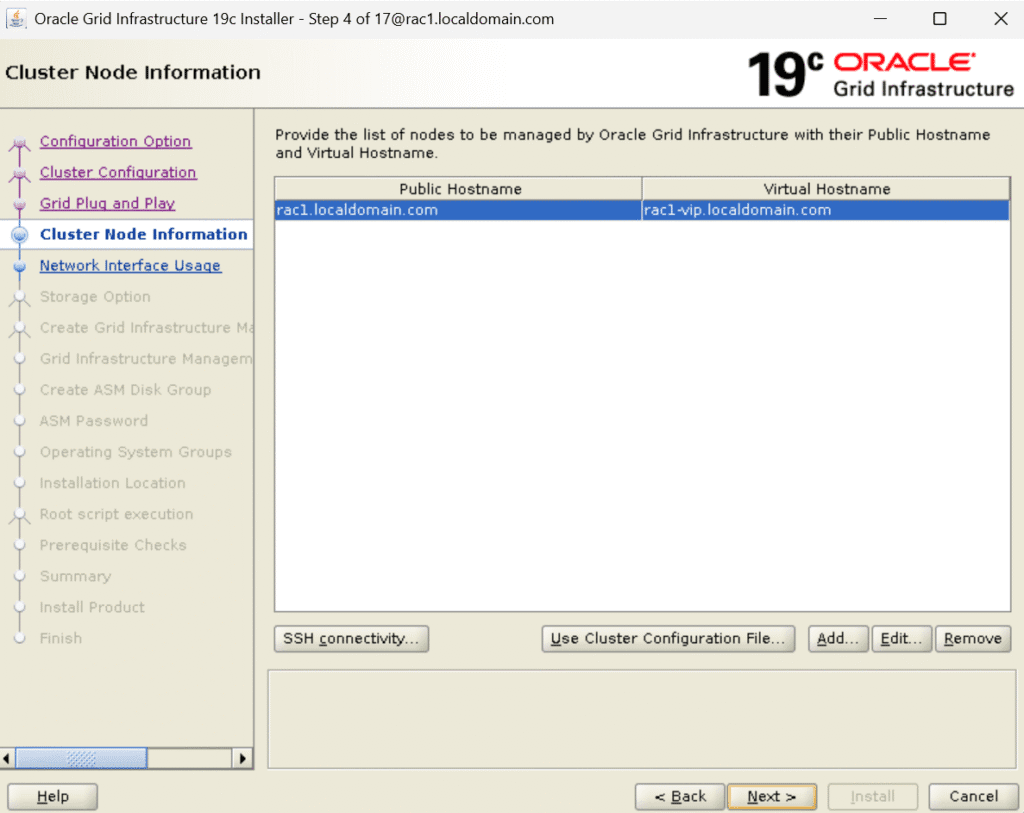This screenshot has height=813, width=1024.
Task: Navigate to Network Interface Usage step
Action: coord(130,266)
